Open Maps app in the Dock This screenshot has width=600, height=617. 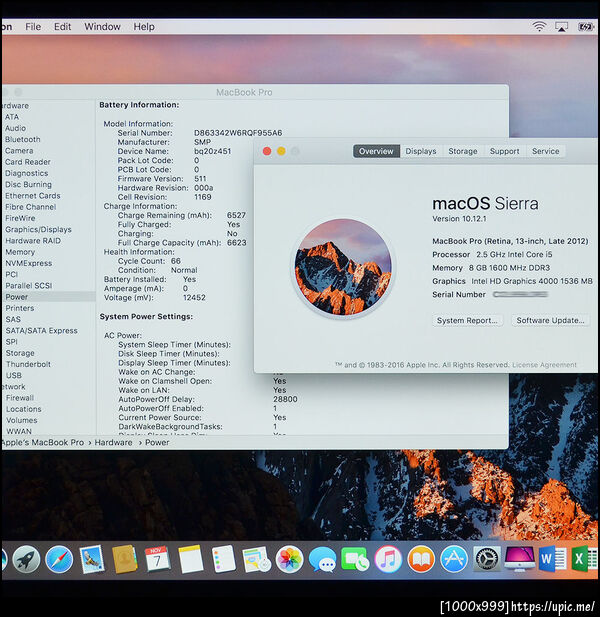(257, 559)
